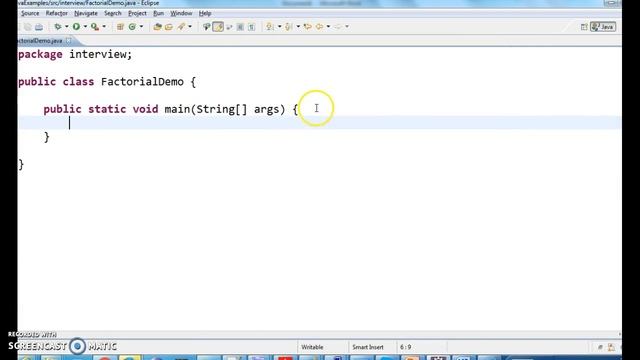Toggle Breadcrumb in the toolbar
The height and width of the screenshot is (360, 640).
coord(207,27)
